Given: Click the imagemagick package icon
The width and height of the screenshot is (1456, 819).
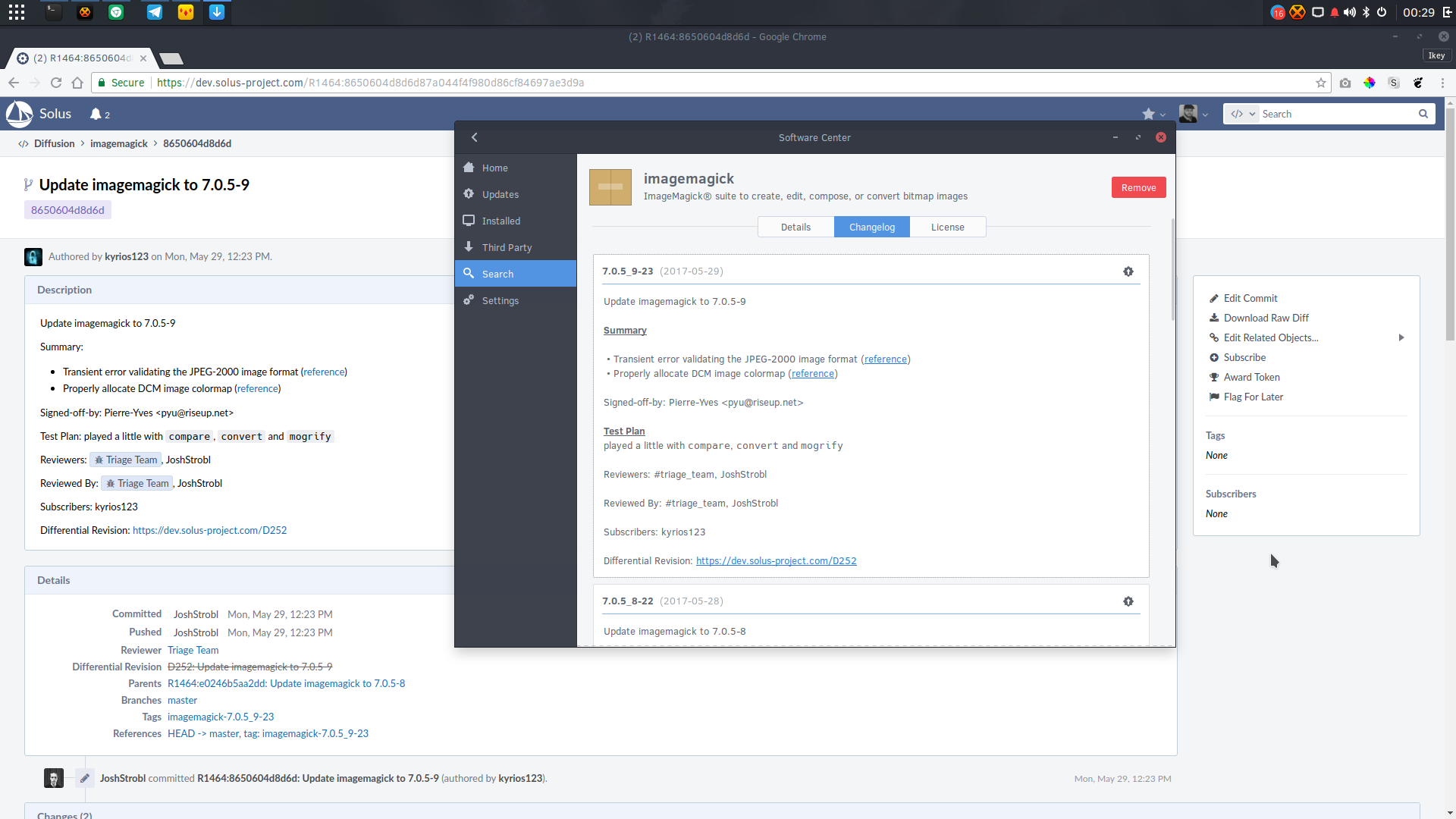Looking at the screenshot, I should pyautogui.click(x=610, y=187).
